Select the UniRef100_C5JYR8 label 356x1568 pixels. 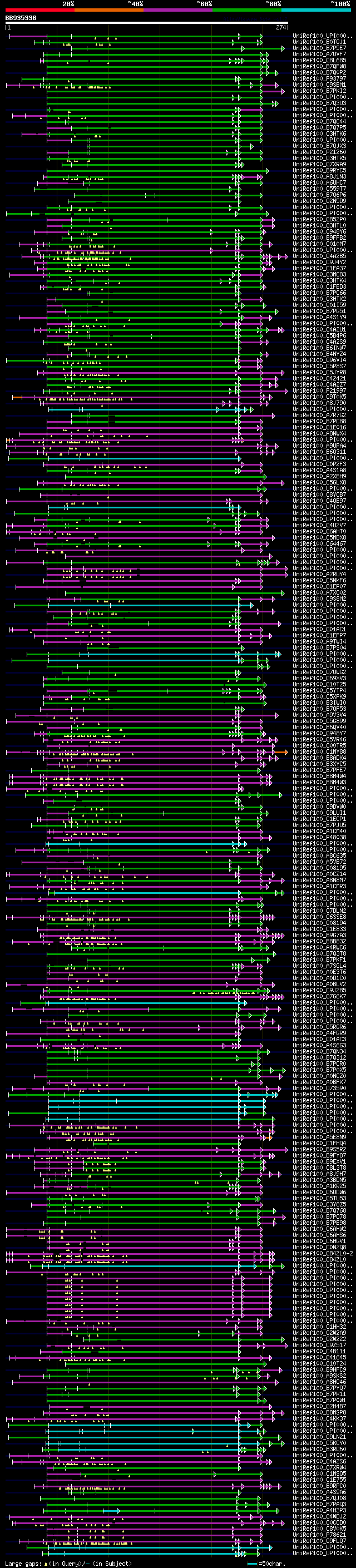click(319, 372)
